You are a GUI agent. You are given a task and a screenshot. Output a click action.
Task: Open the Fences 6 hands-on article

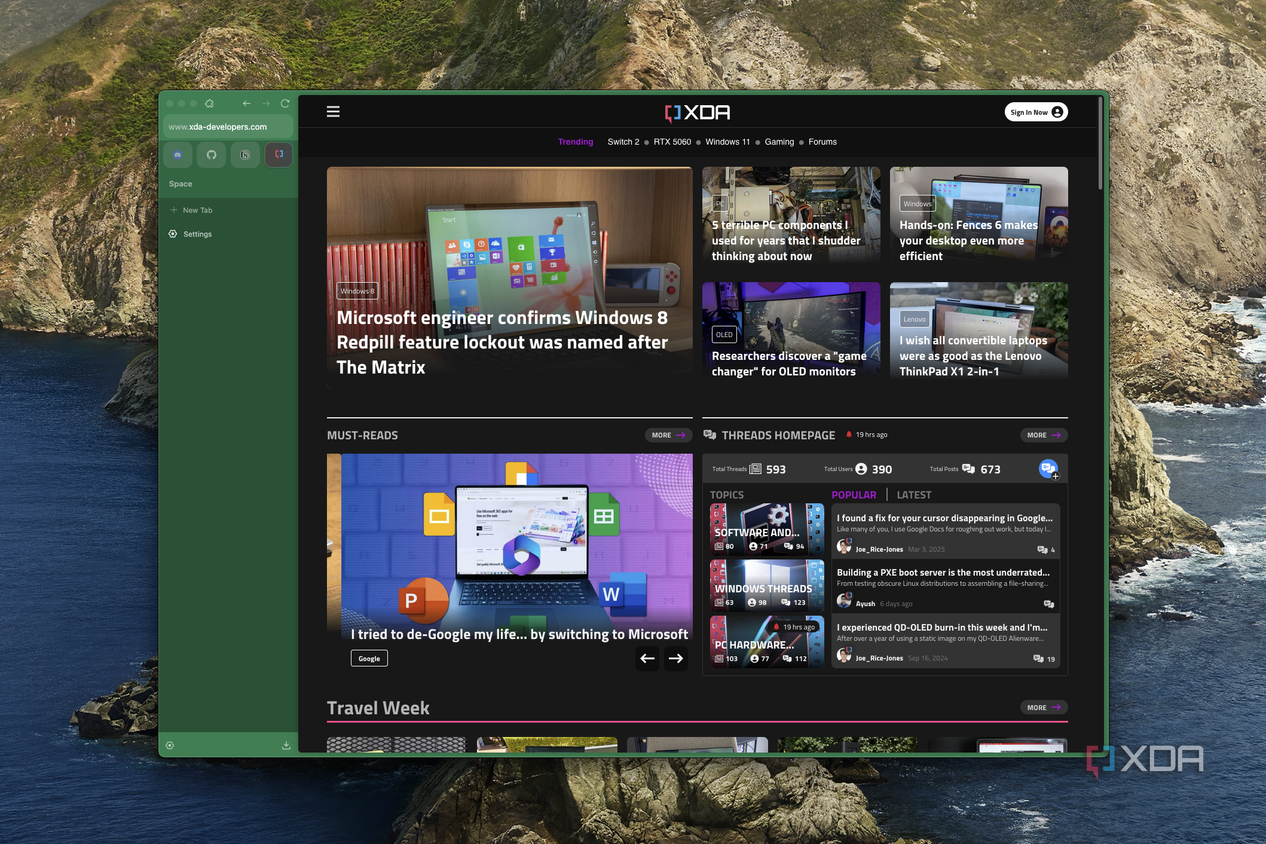point(968,240)
